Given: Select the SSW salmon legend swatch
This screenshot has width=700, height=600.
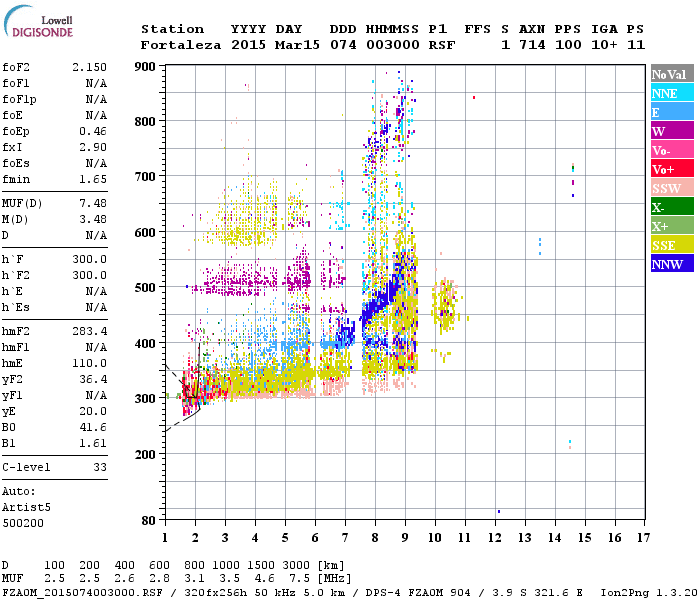Looking at the screenshot, I should (672, 188).
